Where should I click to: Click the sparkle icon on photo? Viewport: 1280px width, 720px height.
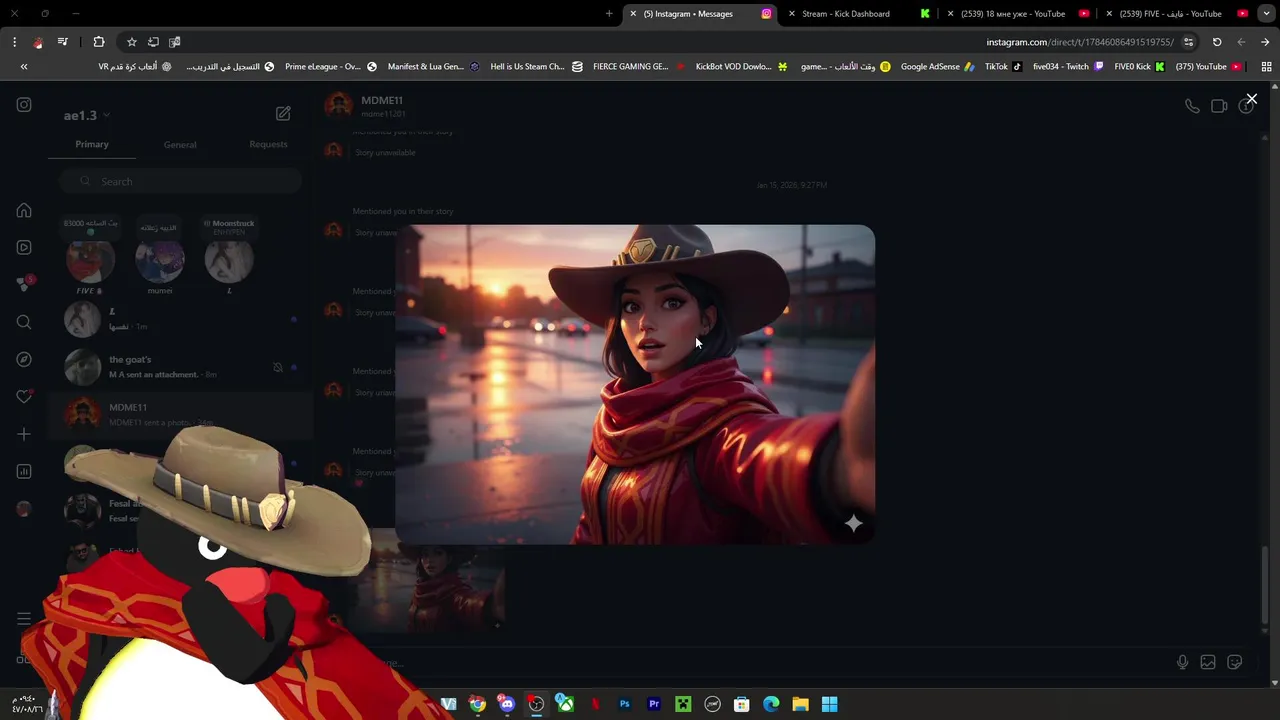pyautogui.click(x=853, y=523)
